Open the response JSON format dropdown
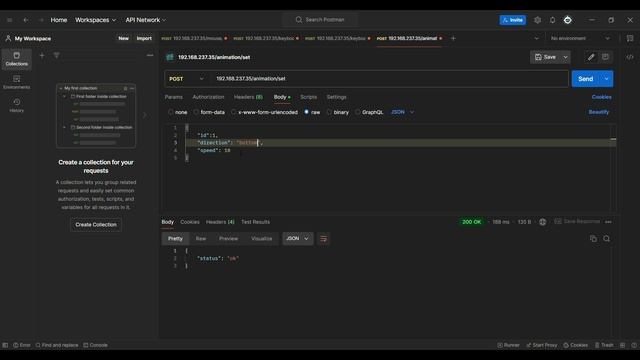The height and width of the screenshot is (360, 640). (x=298, y=239)
